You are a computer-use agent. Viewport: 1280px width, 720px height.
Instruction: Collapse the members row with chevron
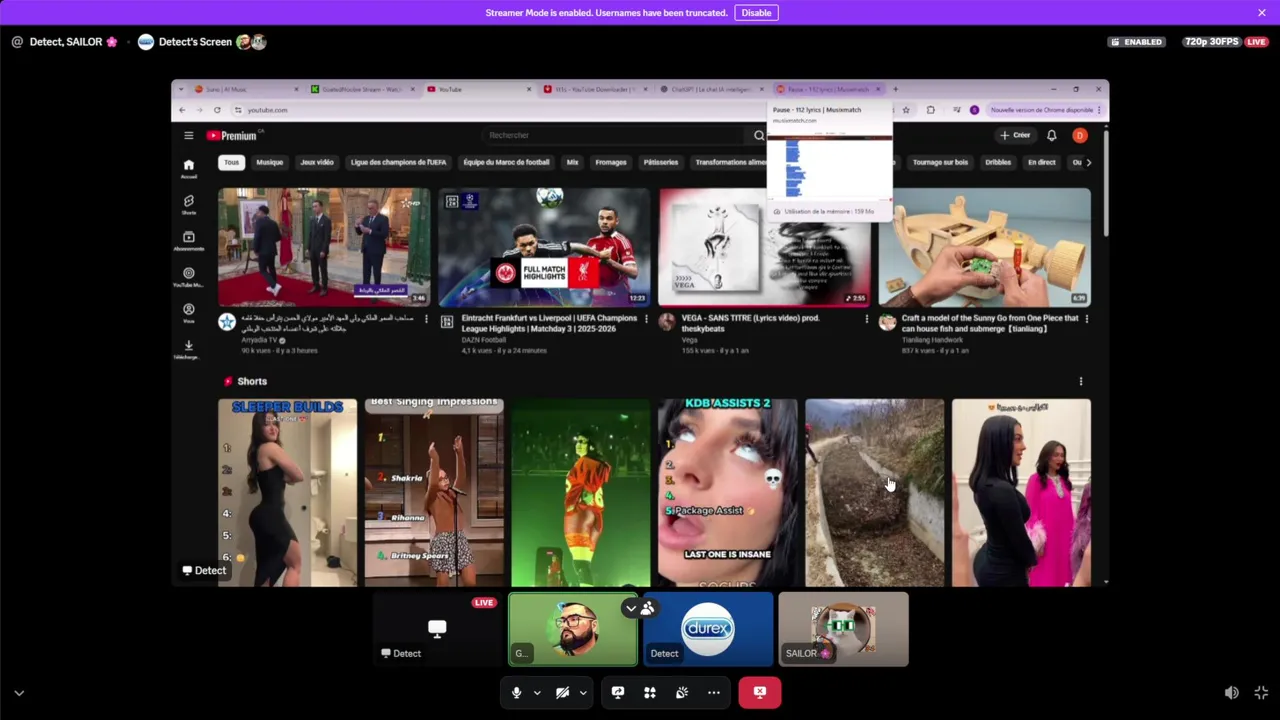pos(630,608)
